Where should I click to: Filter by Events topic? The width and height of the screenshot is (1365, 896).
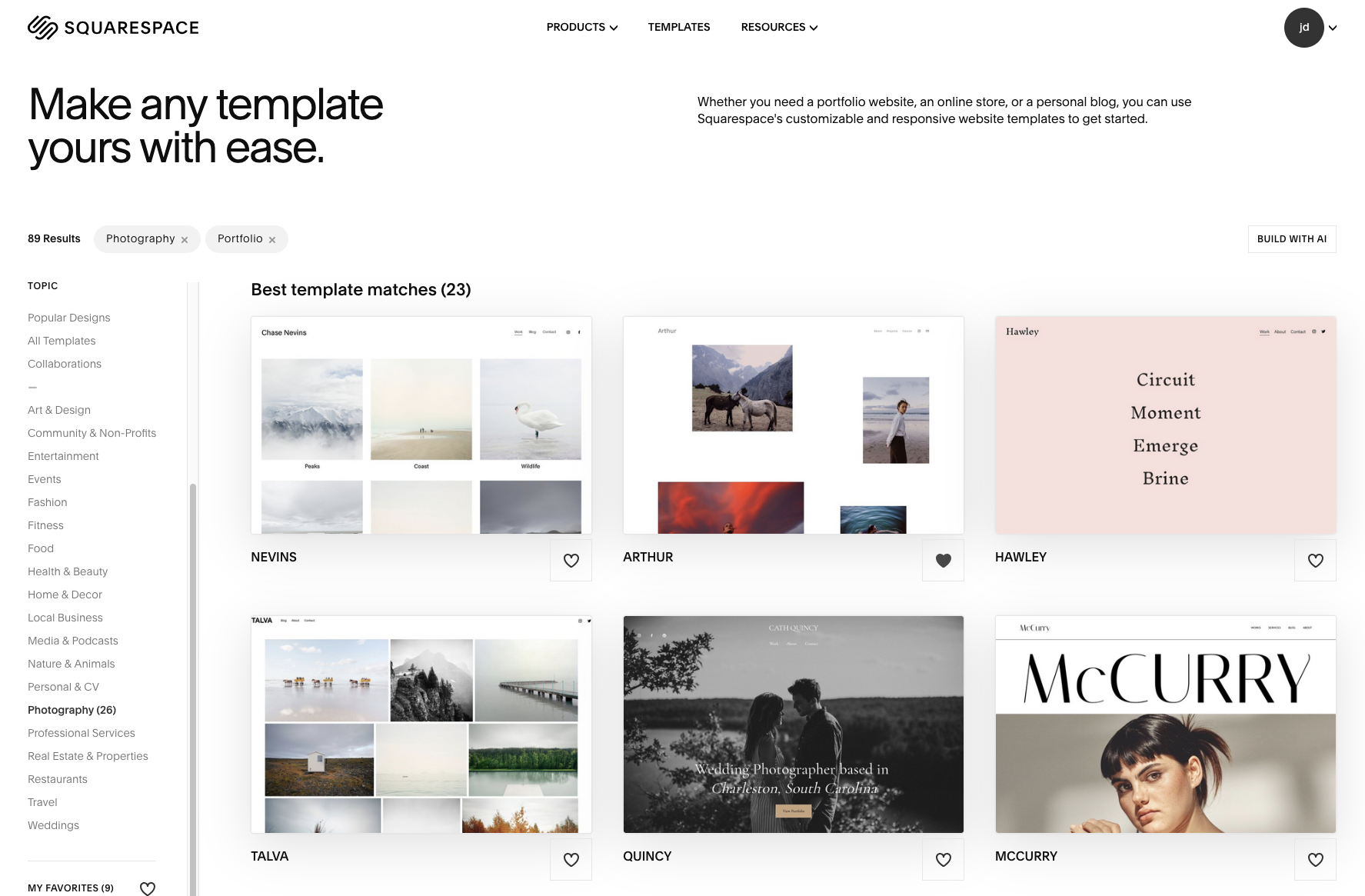coord(45,479)
